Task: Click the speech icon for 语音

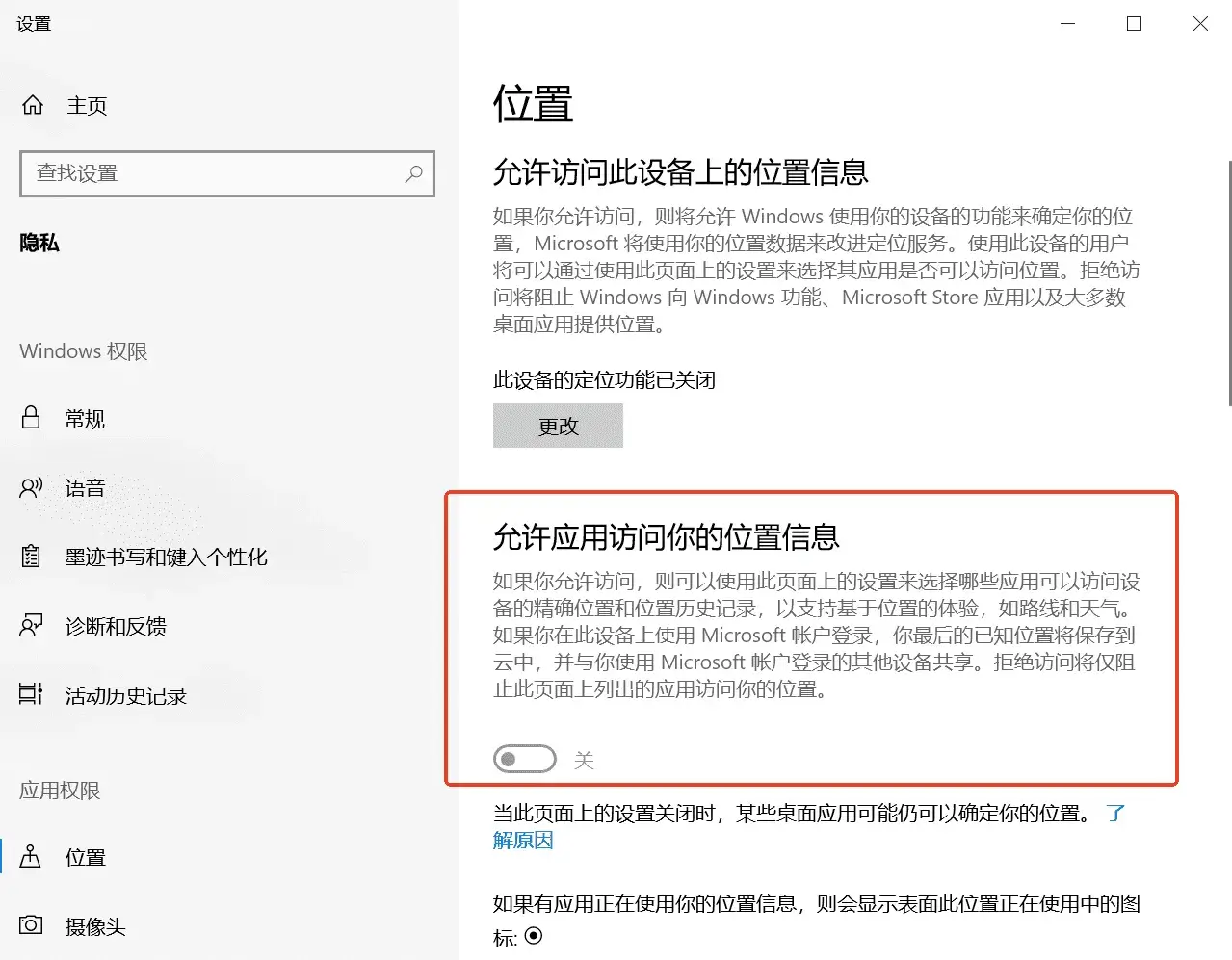Action: pyautogui.click(x=31, y=487)
